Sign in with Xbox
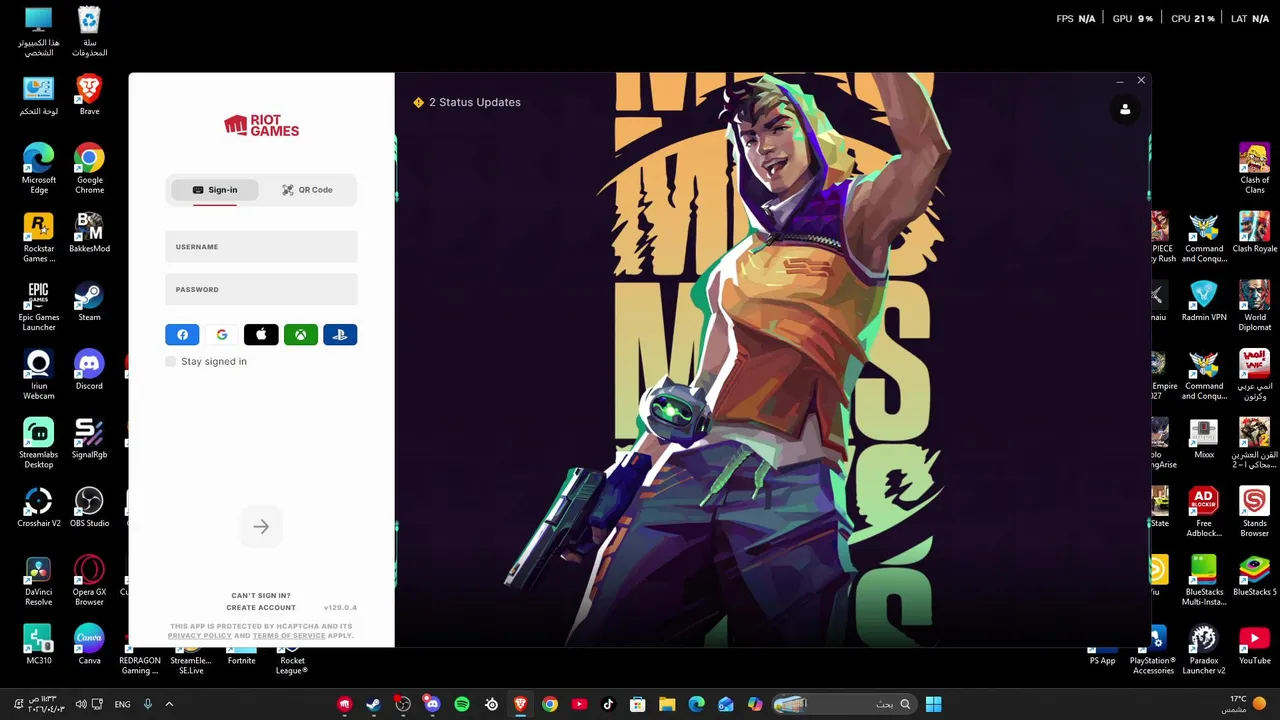Image resolution: width=1280 pixels, height=720 pixels. pos(300,335)
